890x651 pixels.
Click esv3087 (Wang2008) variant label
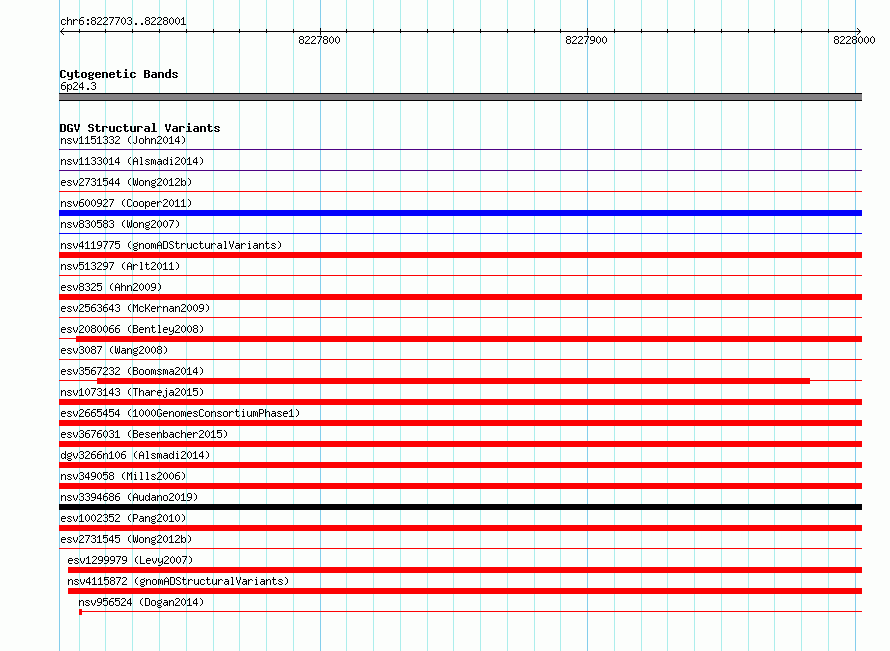[x=114, y=350]
